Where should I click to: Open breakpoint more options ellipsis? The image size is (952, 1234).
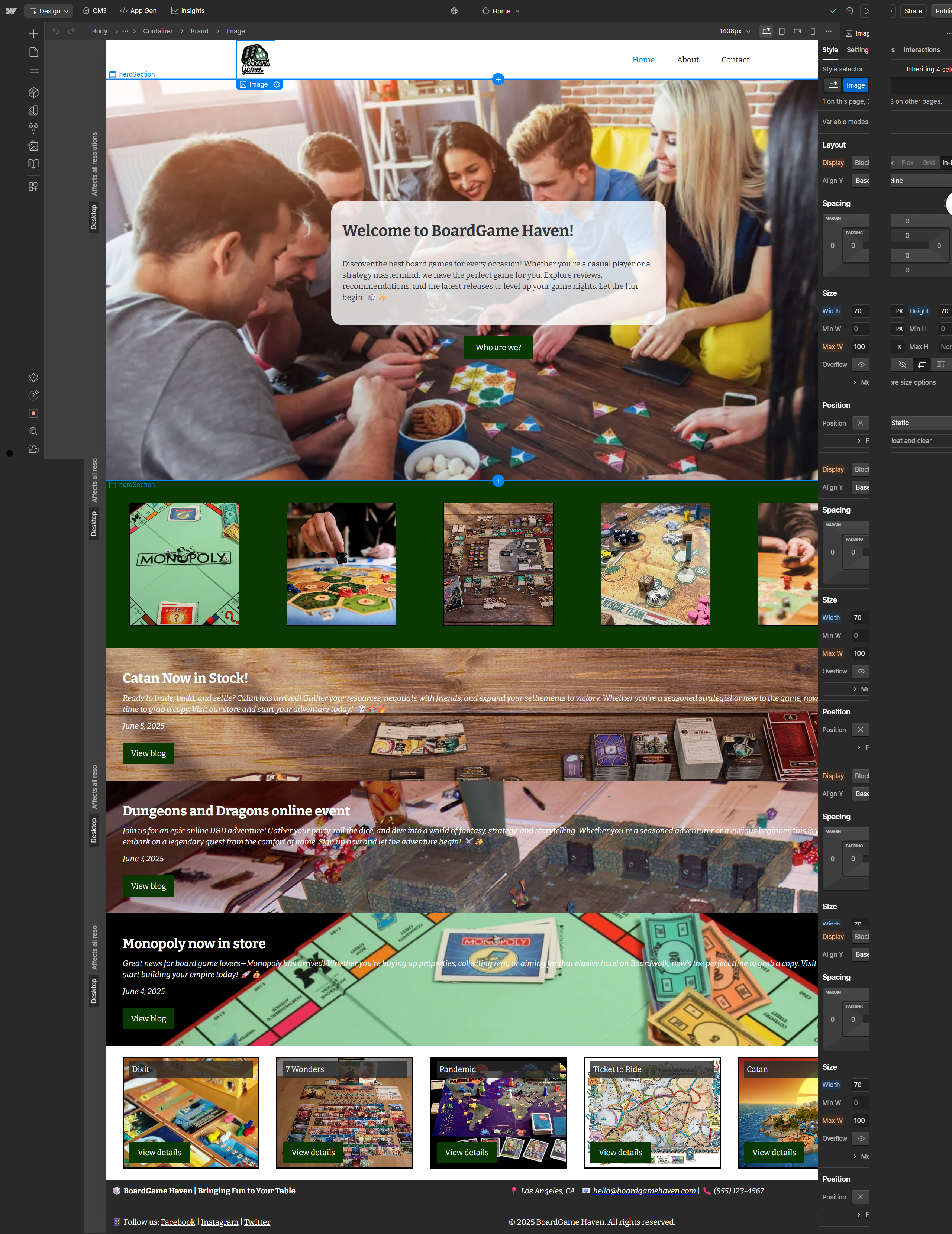(828, 31)
